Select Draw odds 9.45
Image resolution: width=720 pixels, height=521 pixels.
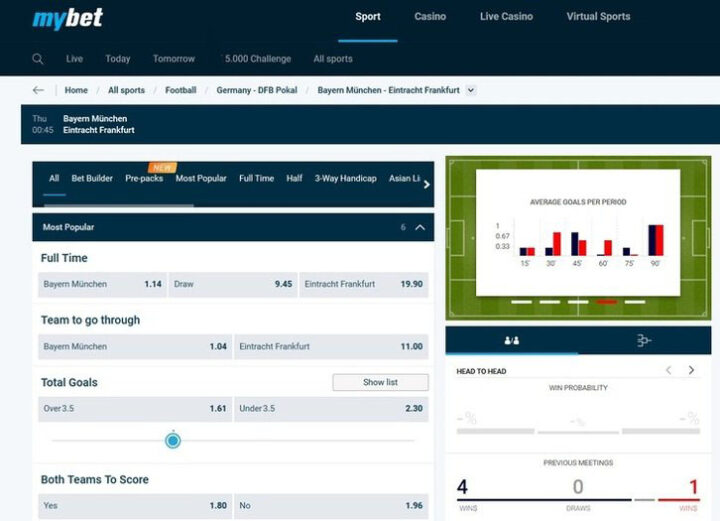tap(232, 284)
